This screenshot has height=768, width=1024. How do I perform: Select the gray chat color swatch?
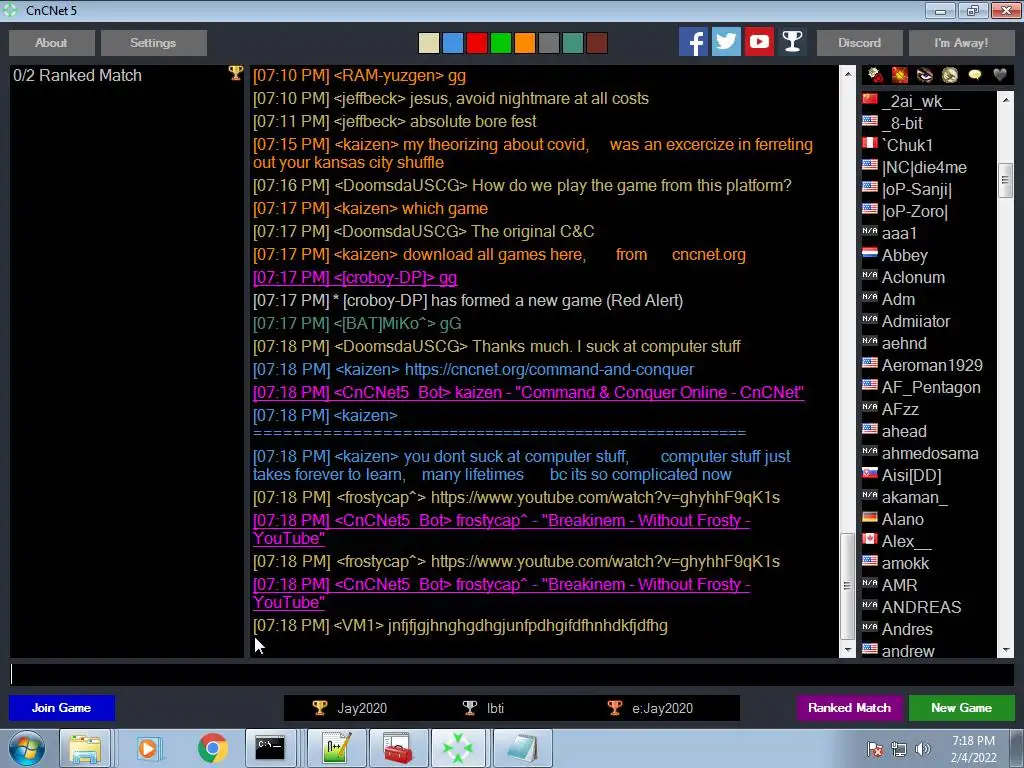pyautogui.click(x=549, y=43)
